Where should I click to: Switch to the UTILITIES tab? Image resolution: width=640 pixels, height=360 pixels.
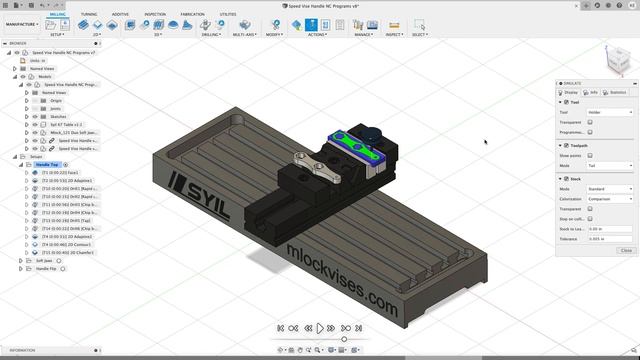pyautogui.click(x=228, y=14)
